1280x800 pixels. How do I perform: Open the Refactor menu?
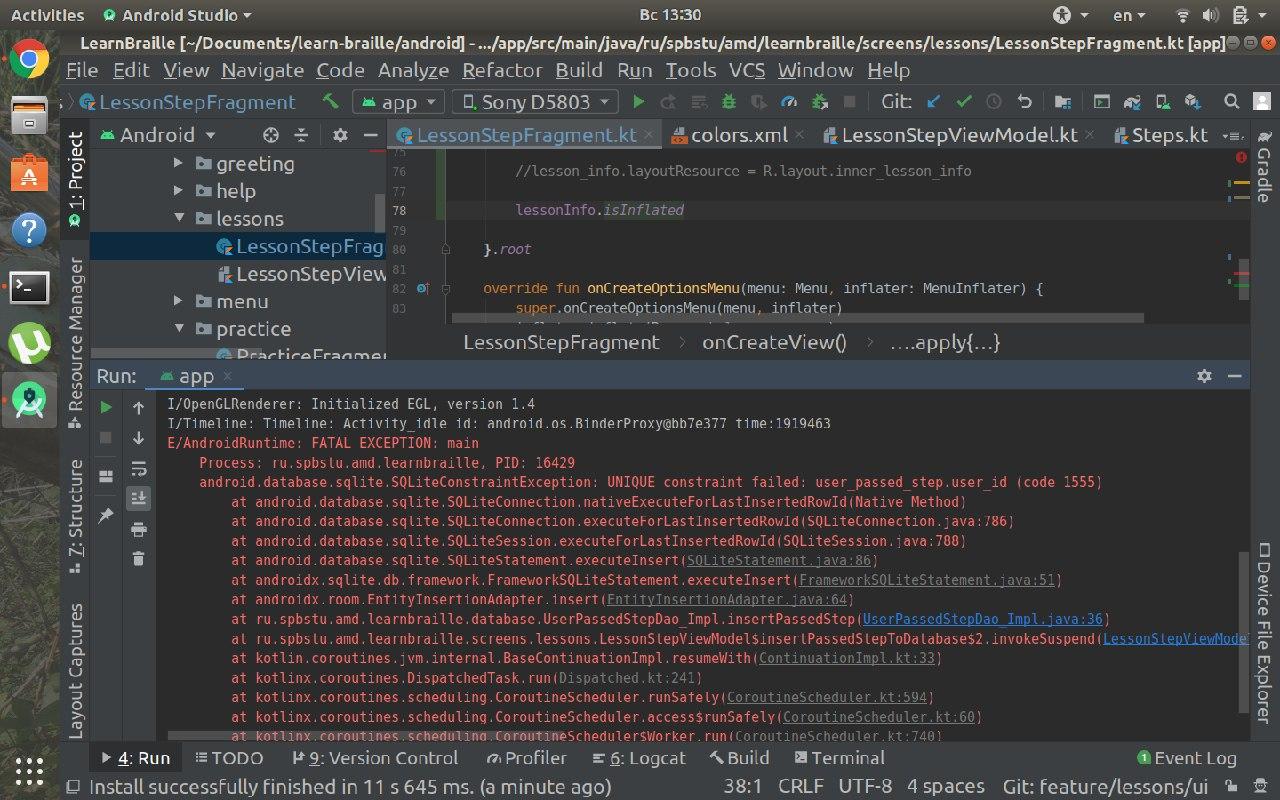tap(502, 70)
